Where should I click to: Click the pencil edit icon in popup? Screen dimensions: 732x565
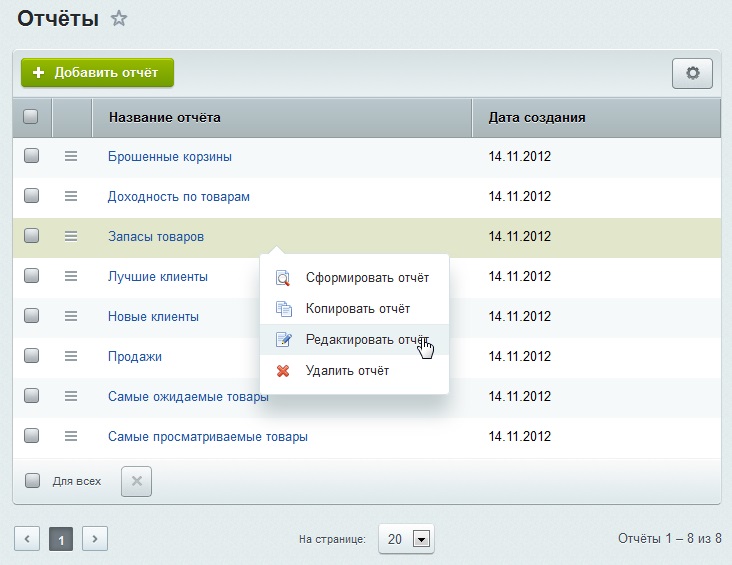click(283, 339)
